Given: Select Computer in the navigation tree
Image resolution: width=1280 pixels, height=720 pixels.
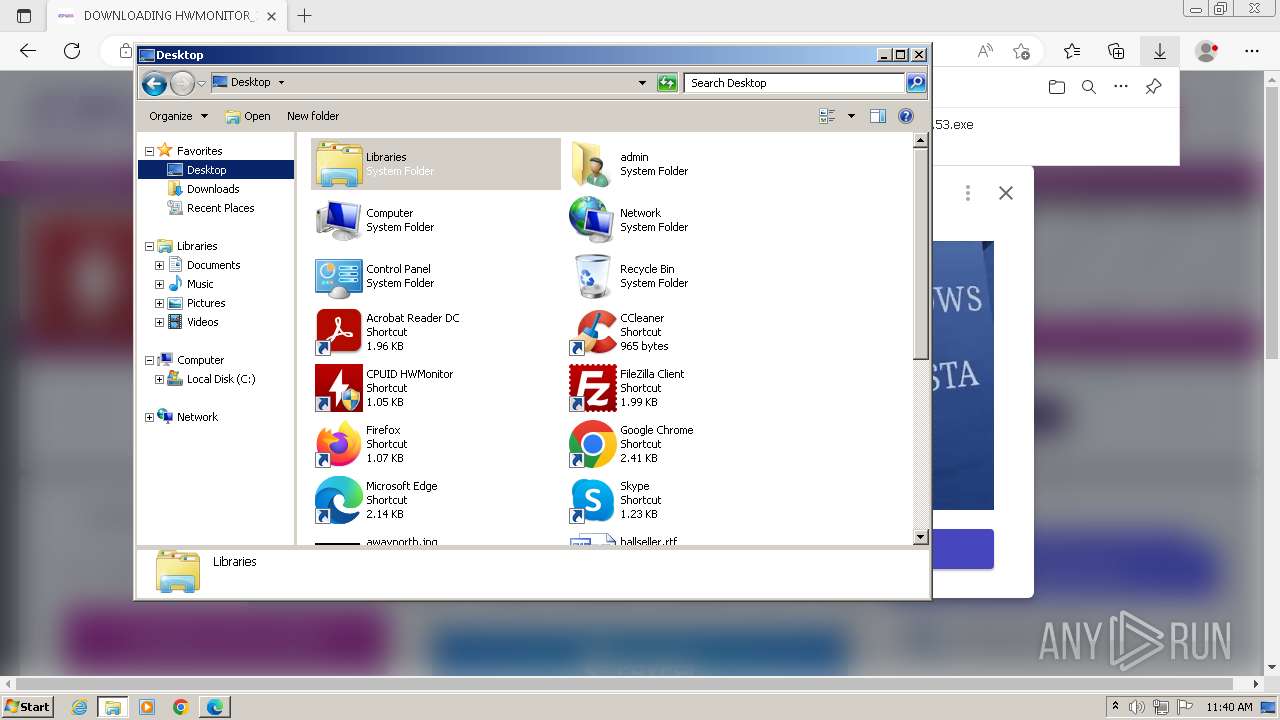Looking at the screenshot, I should 200,360.
